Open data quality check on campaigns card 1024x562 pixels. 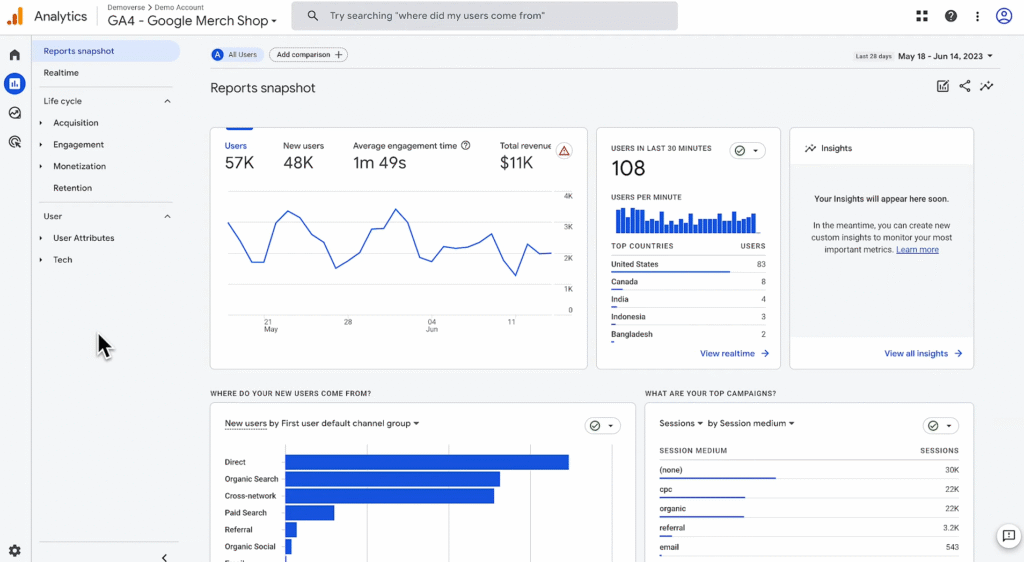click(x=940, y=426)
